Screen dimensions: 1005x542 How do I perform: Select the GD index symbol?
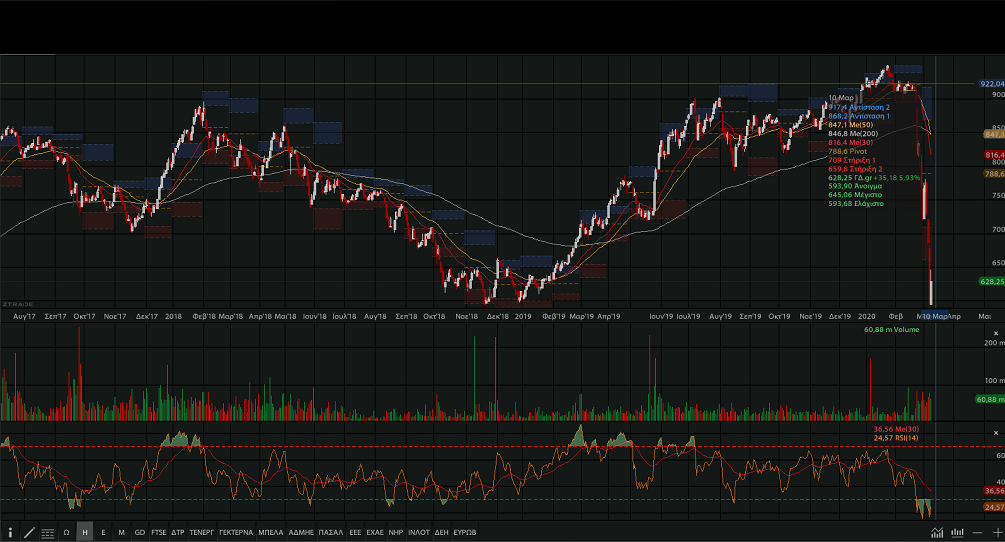pos(140,532)
